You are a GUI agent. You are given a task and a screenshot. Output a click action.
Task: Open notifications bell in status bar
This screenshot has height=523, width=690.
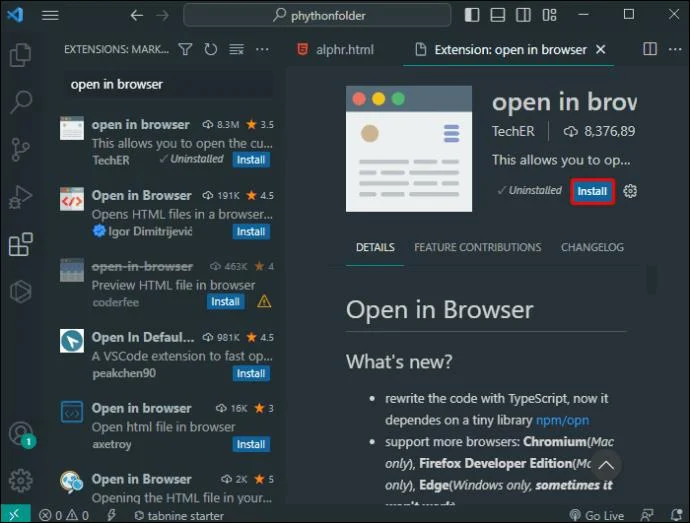coord(676,515)
